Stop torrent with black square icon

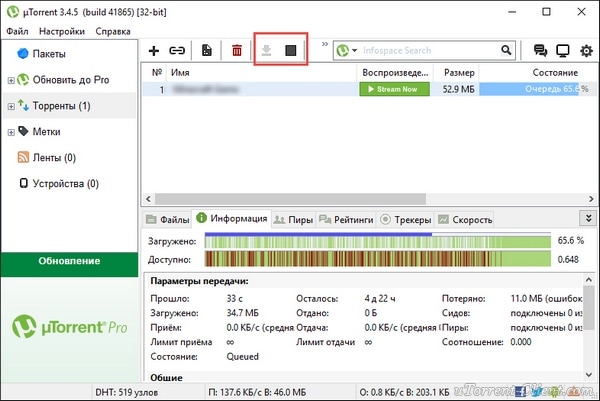coord(291,51)
